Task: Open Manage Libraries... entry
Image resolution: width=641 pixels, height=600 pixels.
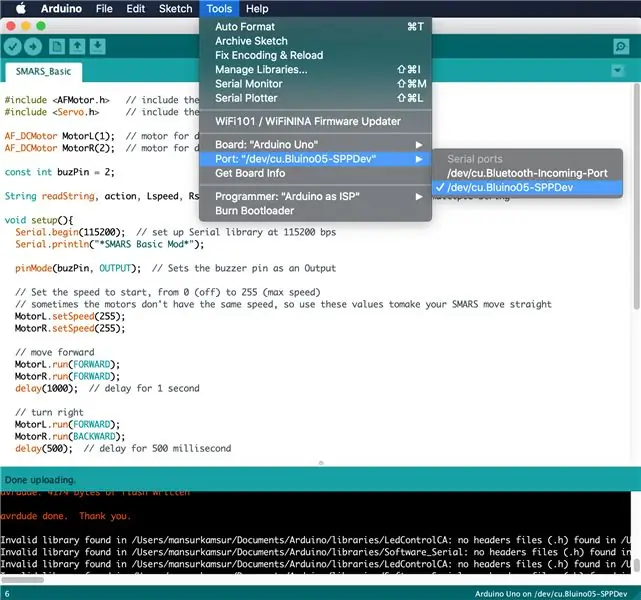Action: point(316,69)
